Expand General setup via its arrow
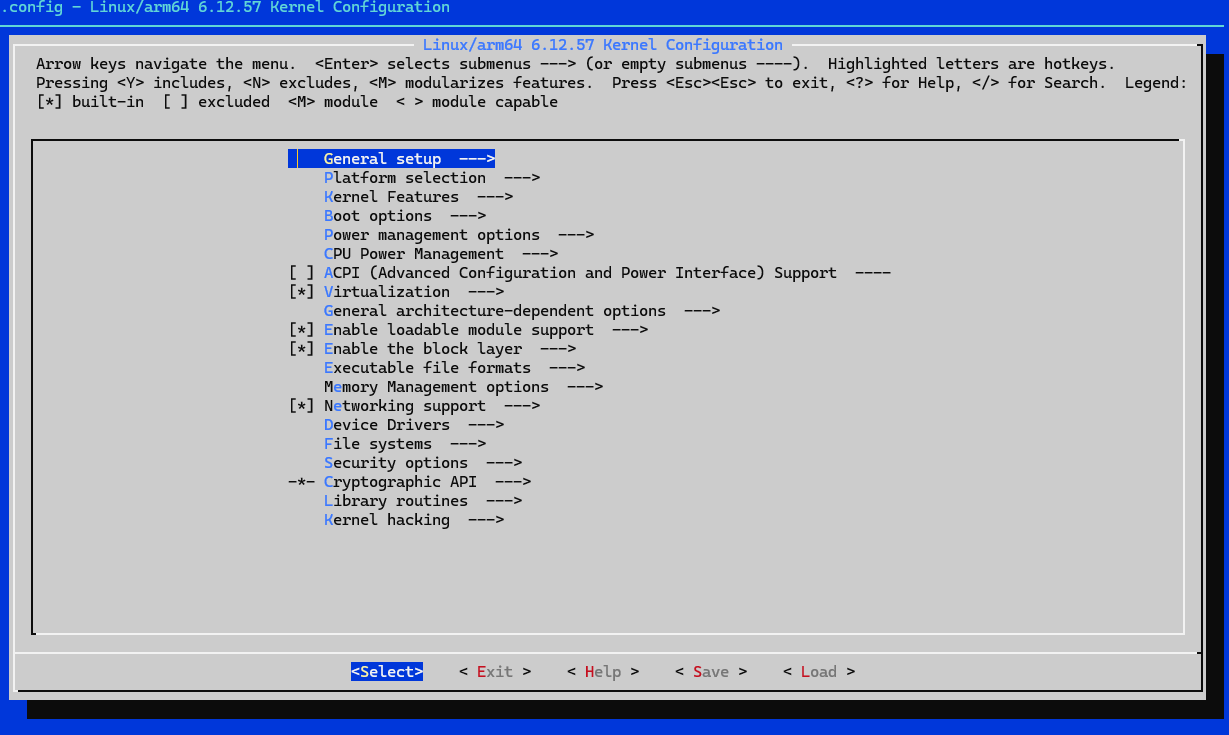1229x735 pixels. [477, 159]
